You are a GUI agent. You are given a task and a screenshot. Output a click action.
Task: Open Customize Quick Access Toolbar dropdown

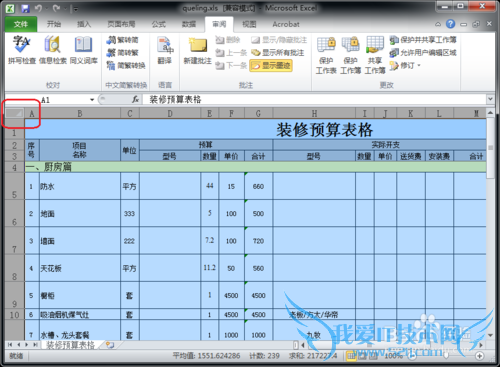75,9
